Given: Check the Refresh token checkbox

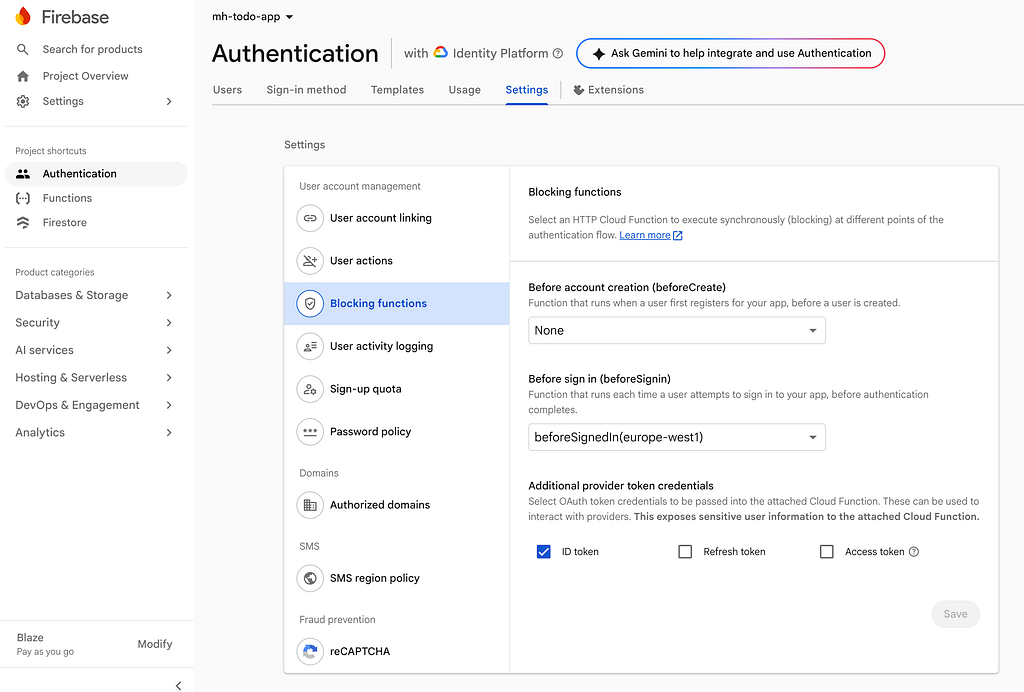Looking at the screenshot, I should click(685, 552).
